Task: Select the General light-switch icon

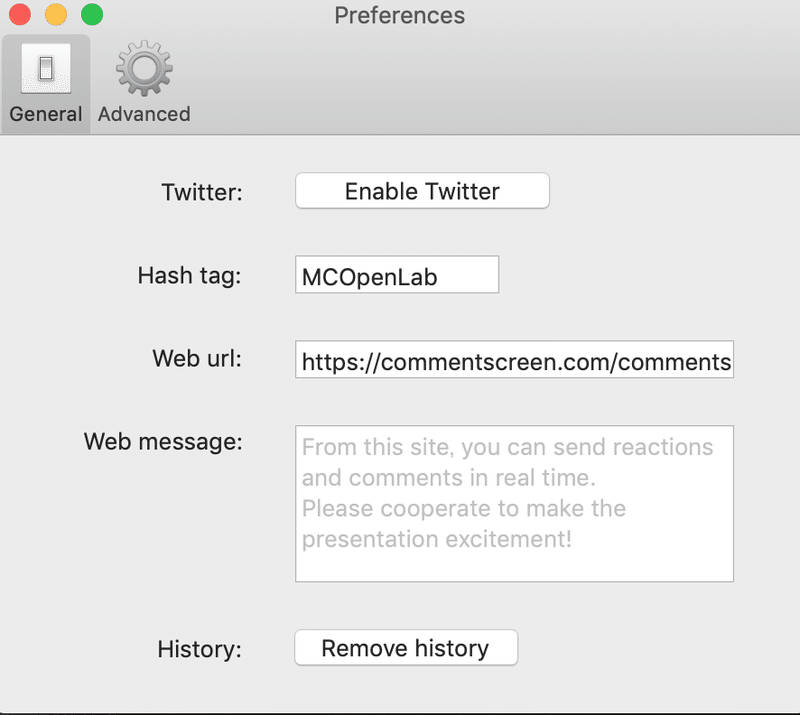Action: click(46, 68)
